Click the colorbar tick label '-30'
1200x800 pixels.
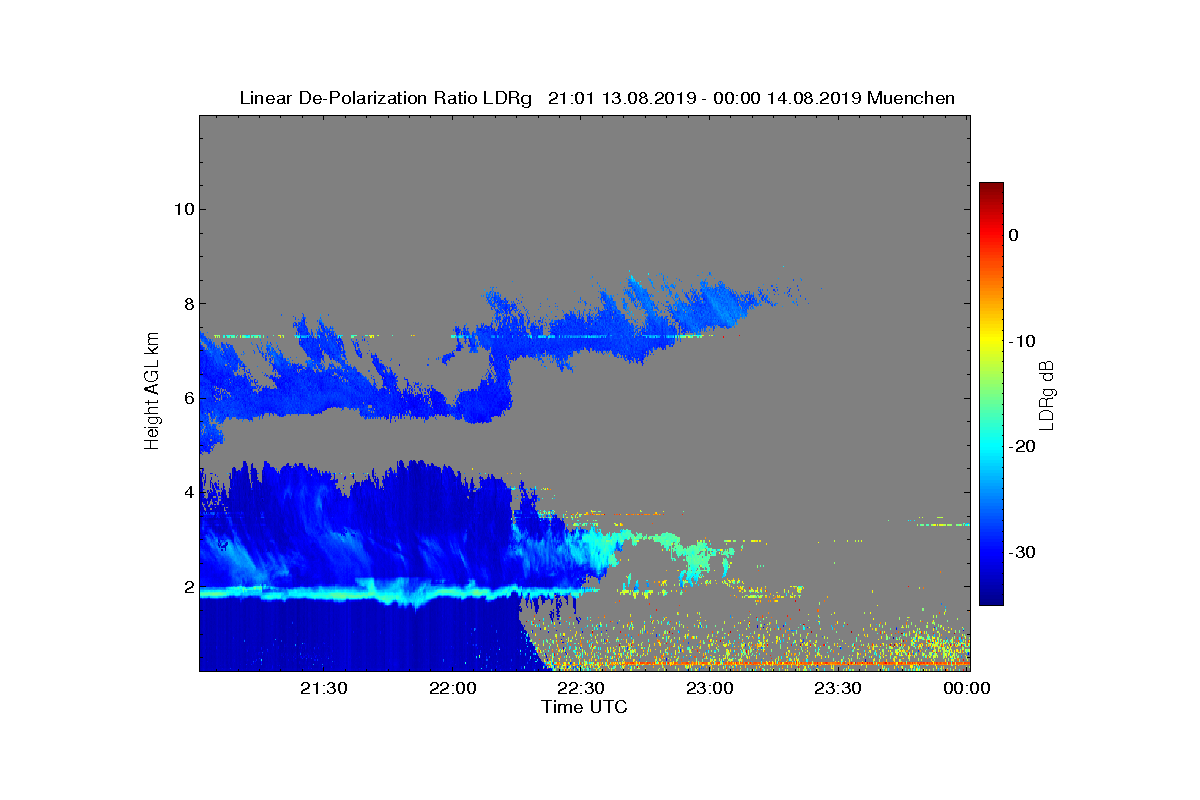pos(1021,553)
